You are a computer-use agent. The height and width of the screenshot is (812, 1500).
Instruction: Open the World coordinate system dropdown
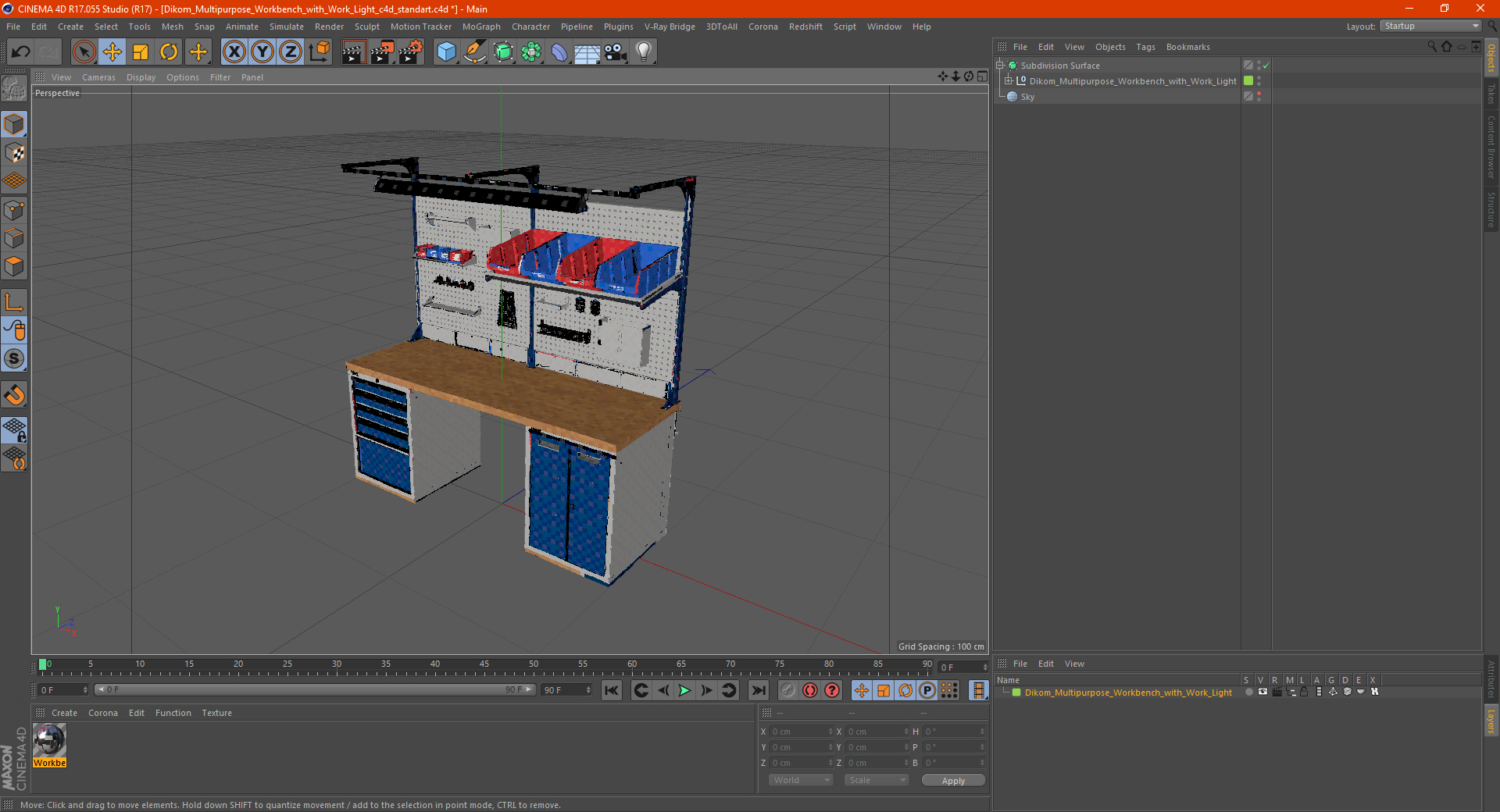coord(801,780)
